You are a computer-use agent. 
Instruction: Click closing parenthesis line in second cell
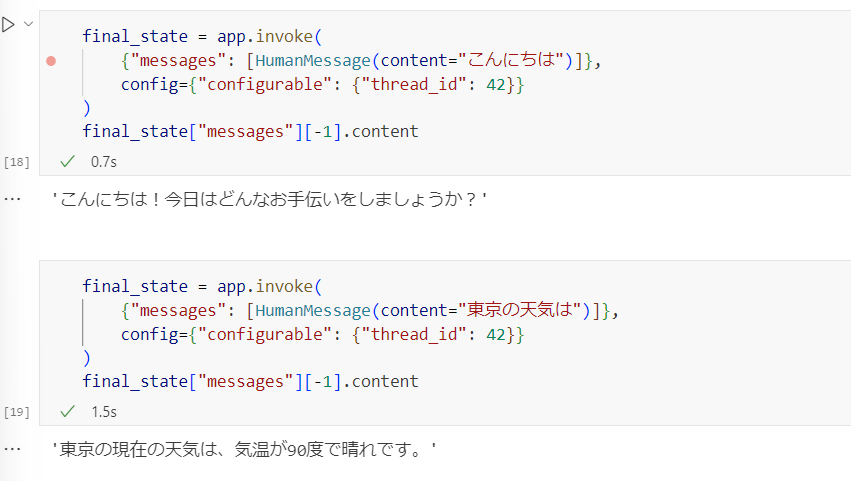pos(86,358)
